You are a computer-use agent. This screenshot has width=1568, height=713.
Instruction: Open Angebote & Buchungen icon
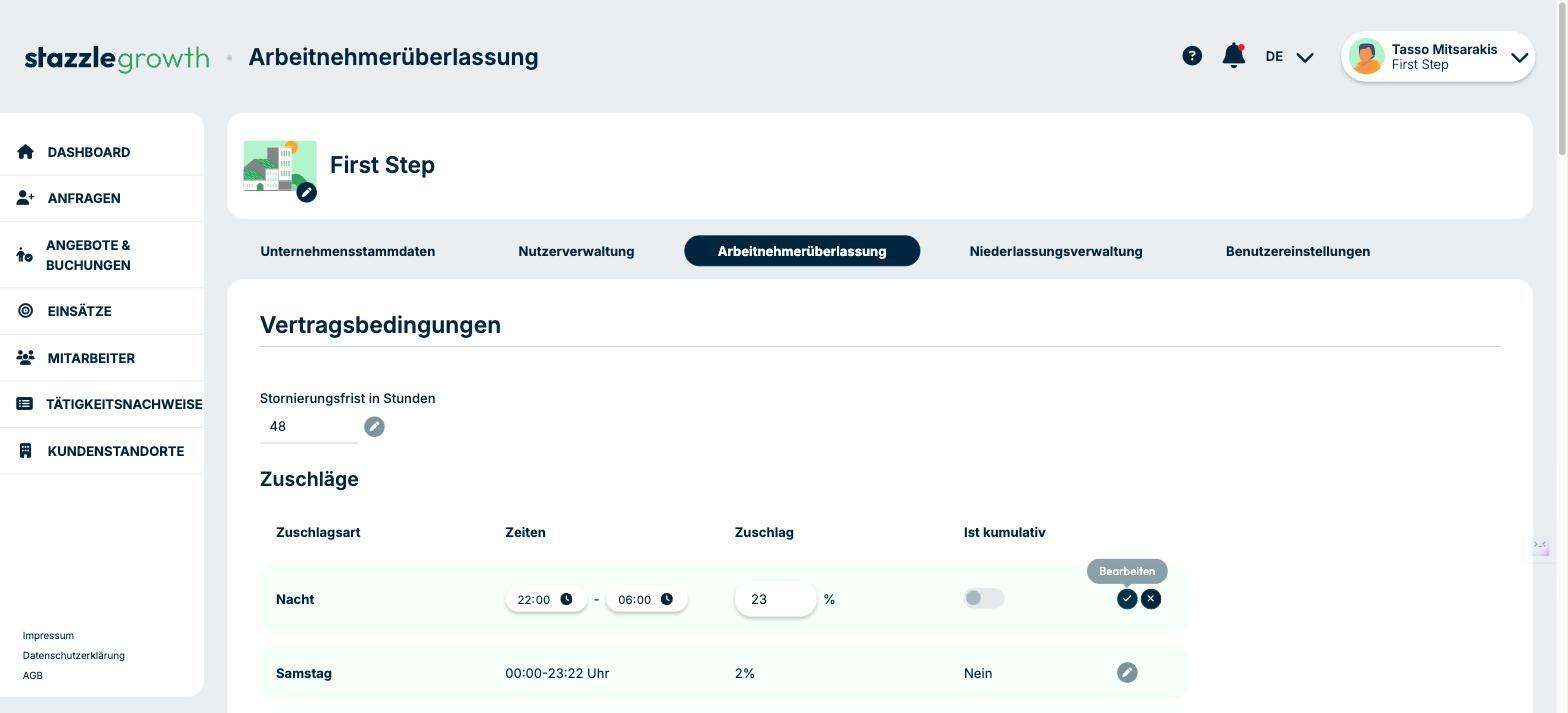point(25,255)
